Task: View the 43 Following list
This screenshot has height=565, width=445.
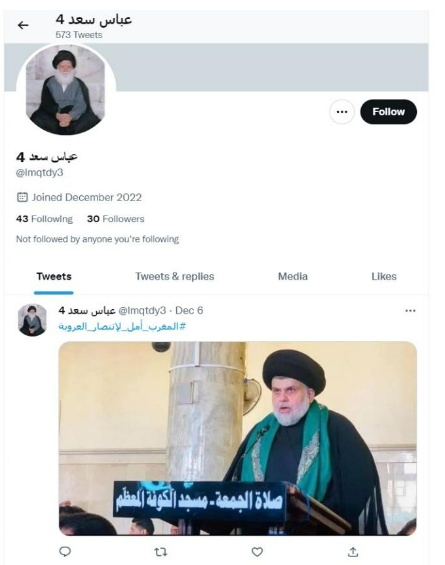Action: [44, 219]
